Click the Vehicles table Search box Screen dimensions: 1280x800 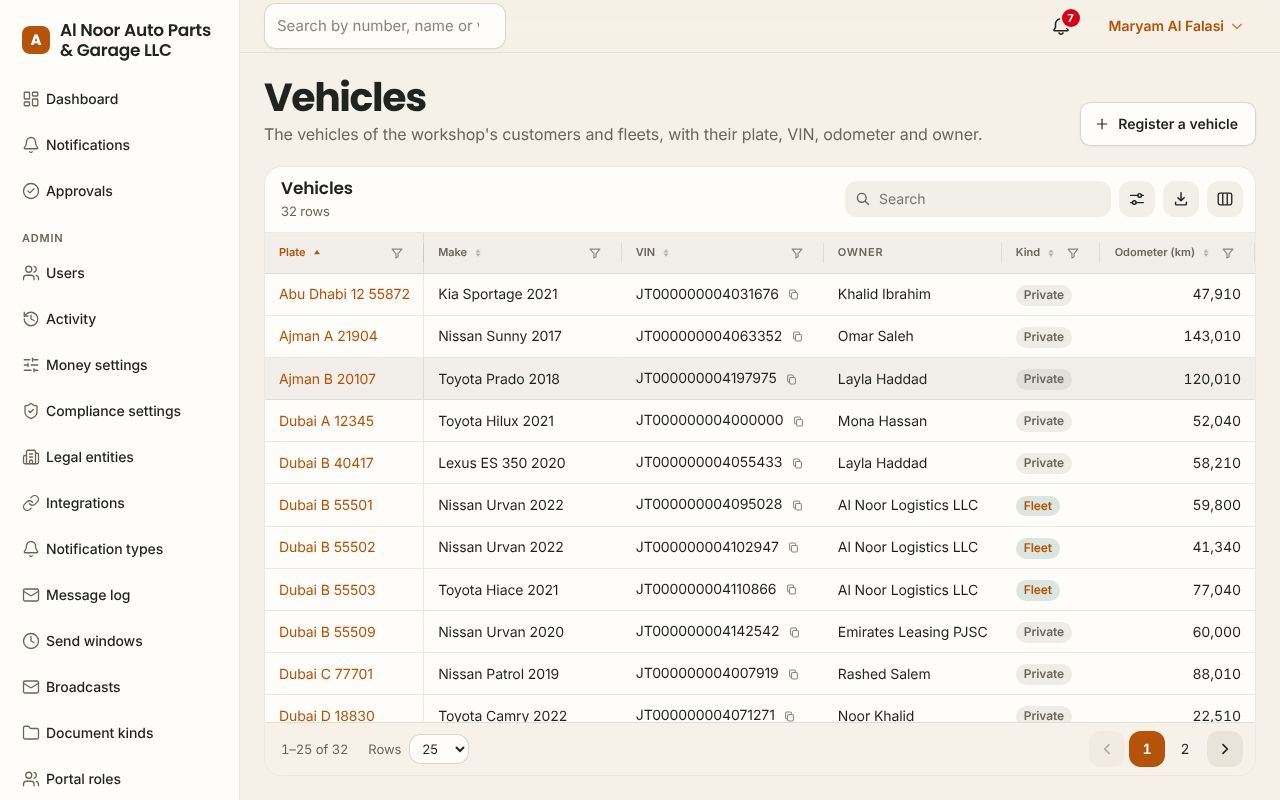click(x=978, y=199)
